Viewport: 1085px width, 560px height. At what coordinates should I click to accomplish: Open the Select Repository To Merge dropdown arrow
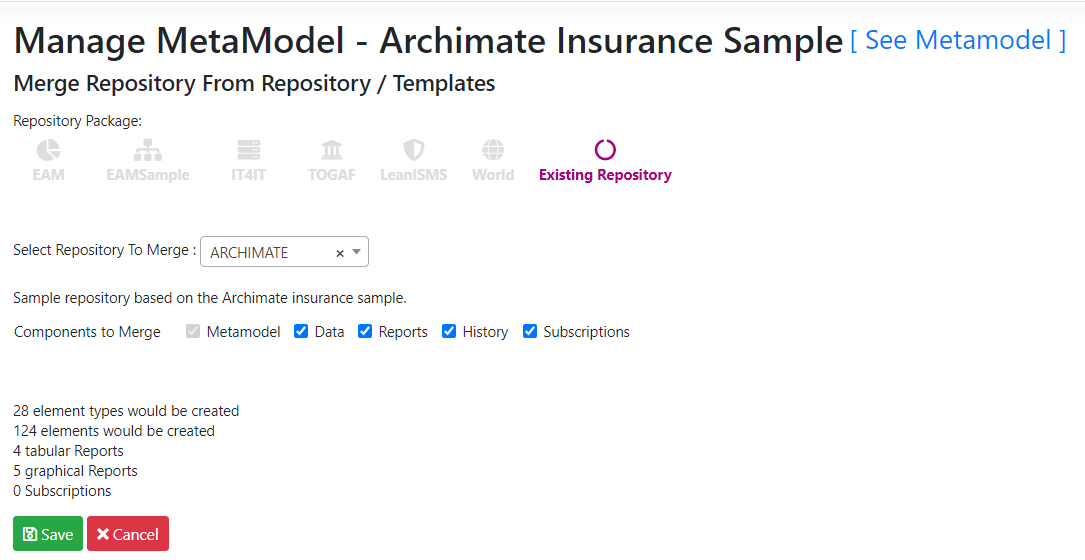tap(356, 252)
